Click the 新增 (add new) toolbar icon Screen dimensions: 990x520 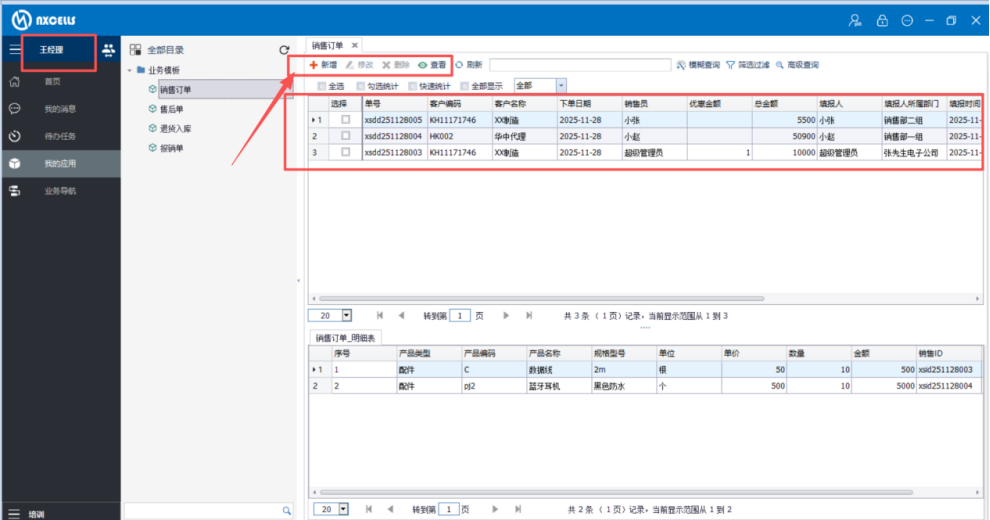pos(314,65)
